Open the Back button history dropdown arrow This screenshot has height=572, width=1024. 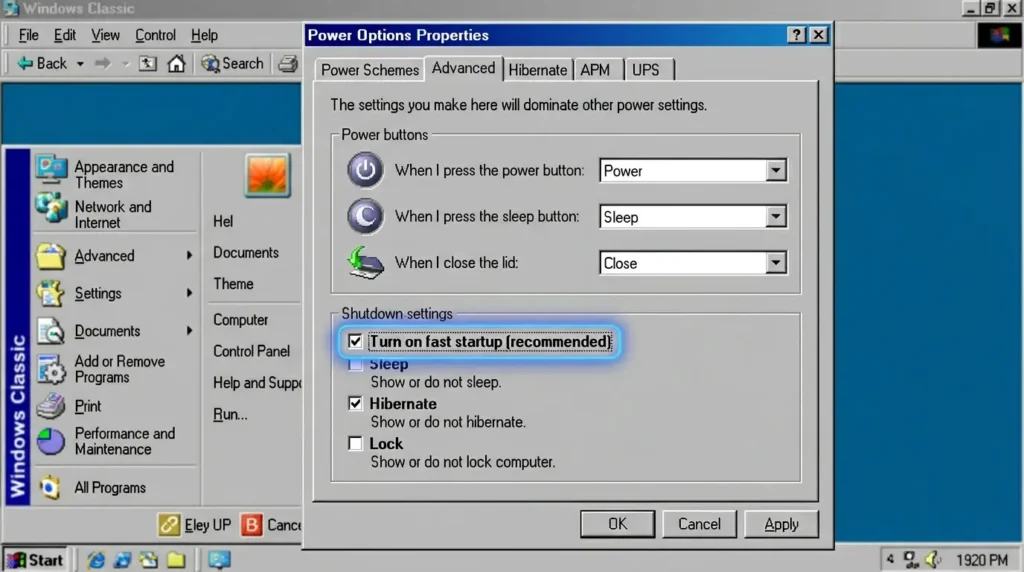click(80, 64)
